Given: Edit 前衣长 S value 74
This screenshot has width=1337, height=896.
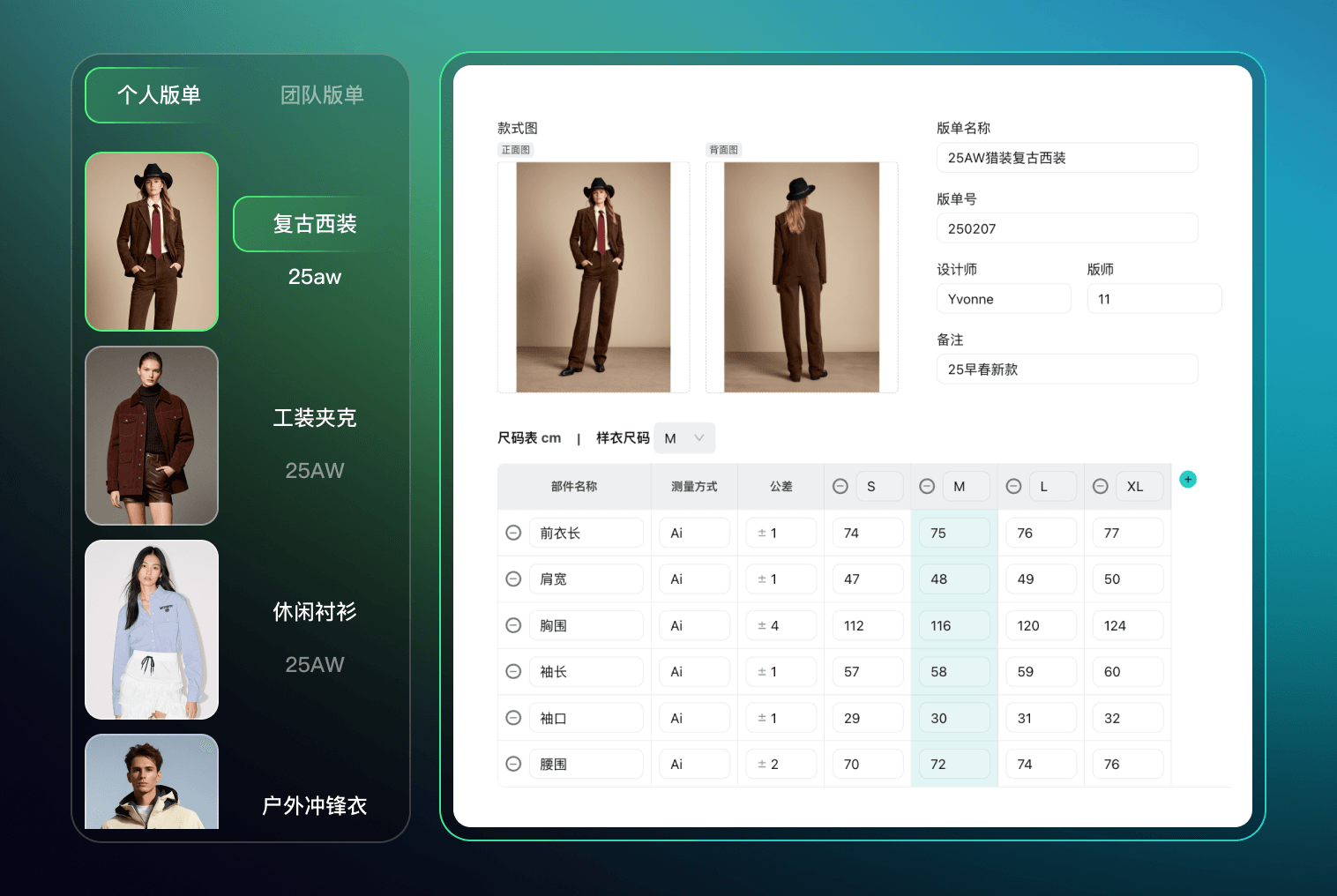Looking at the screenshot, I should pyautogui.click(x=868, y=533).
